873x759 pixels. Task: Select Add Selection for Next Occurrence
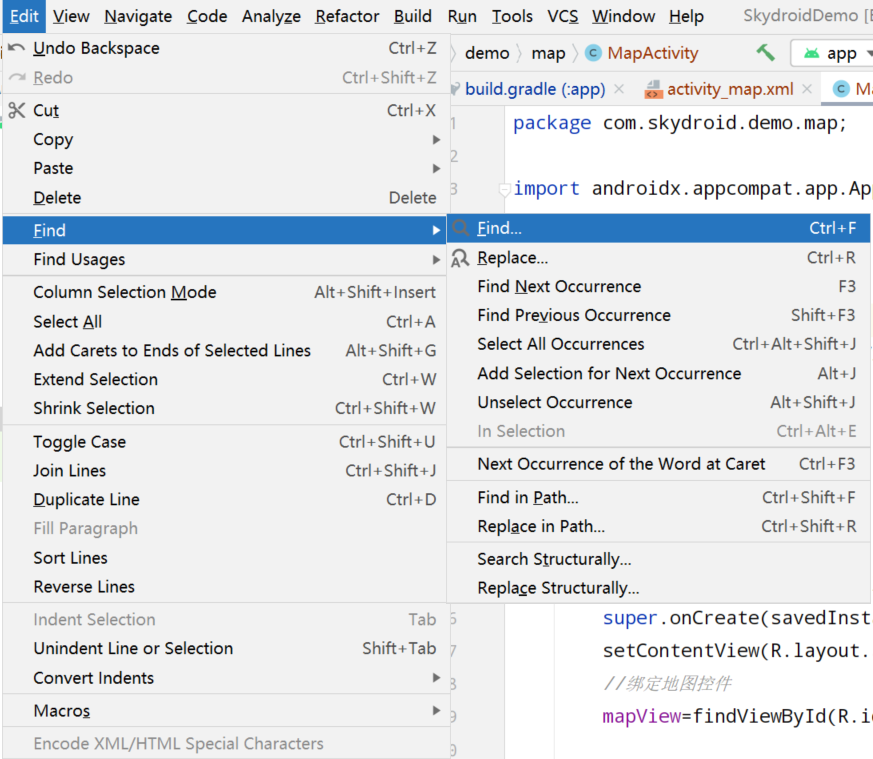pos(659,373)
